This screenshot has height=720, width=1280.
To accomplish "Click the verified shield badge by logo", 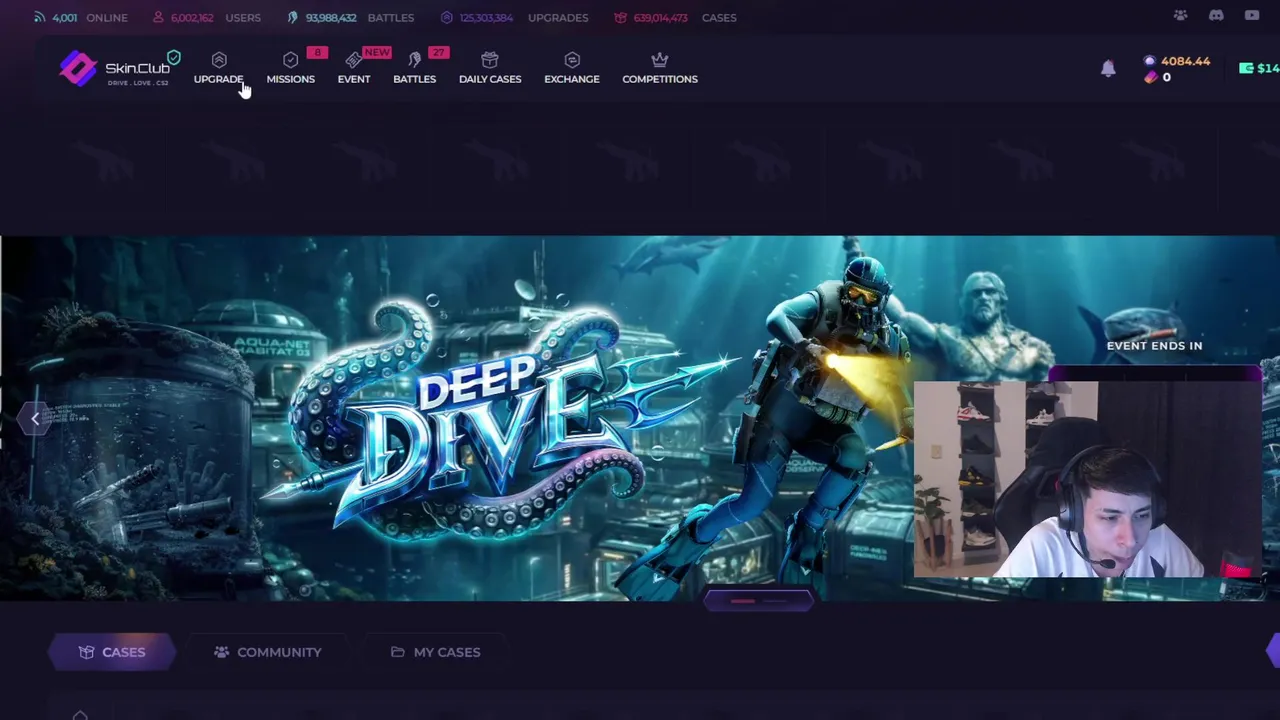I will (174, 58).
